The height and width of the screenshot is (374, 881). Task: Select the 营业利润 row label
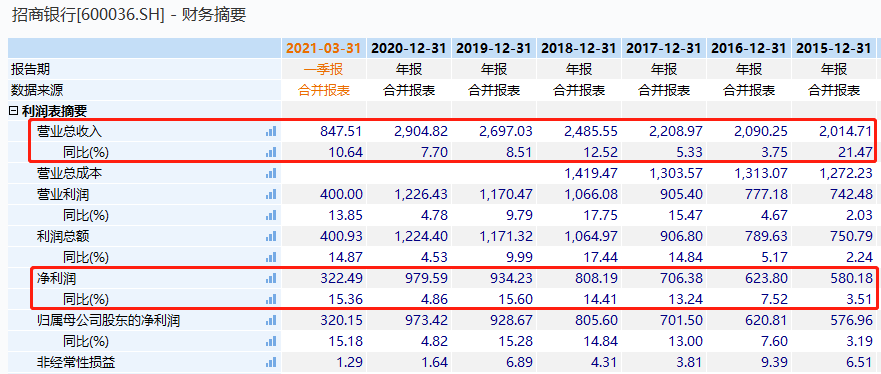[x=63, y=194]
